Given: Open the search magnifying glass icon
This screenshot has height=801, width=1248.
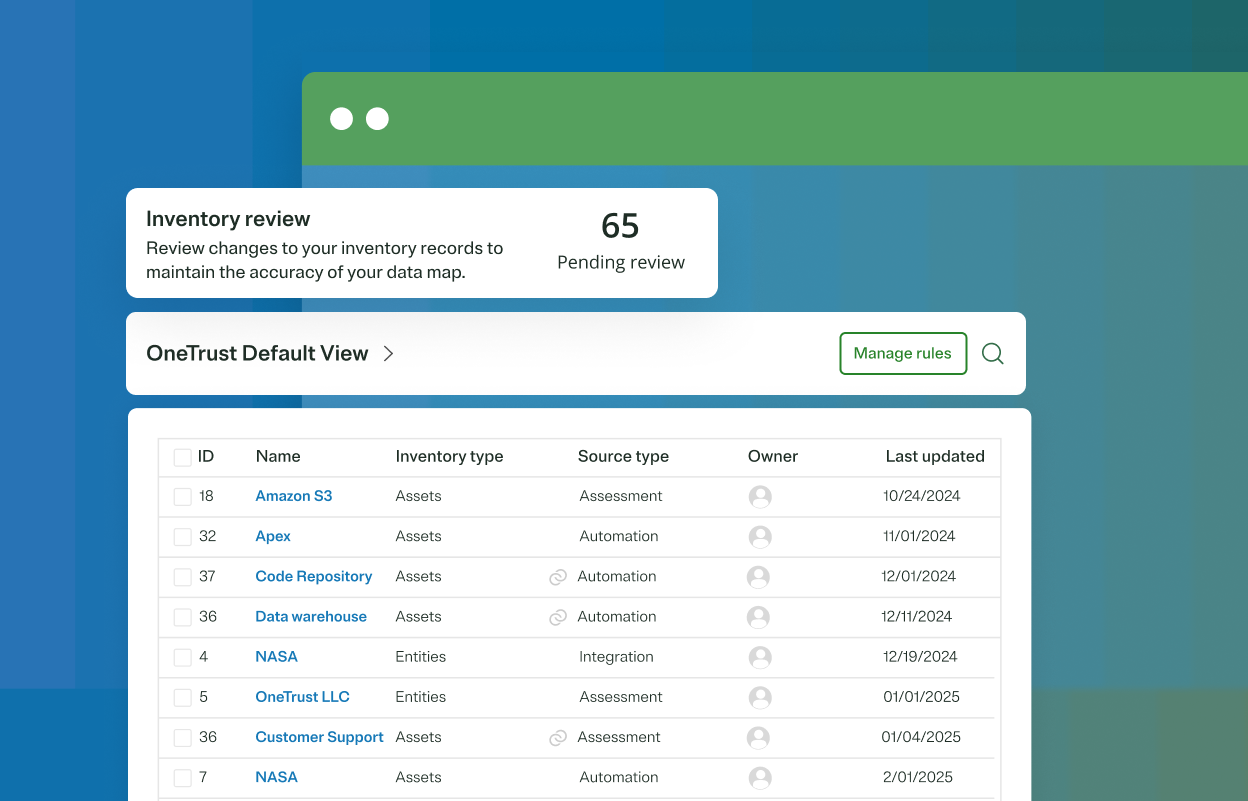Looking at the screenshot, I should point(992,353).
